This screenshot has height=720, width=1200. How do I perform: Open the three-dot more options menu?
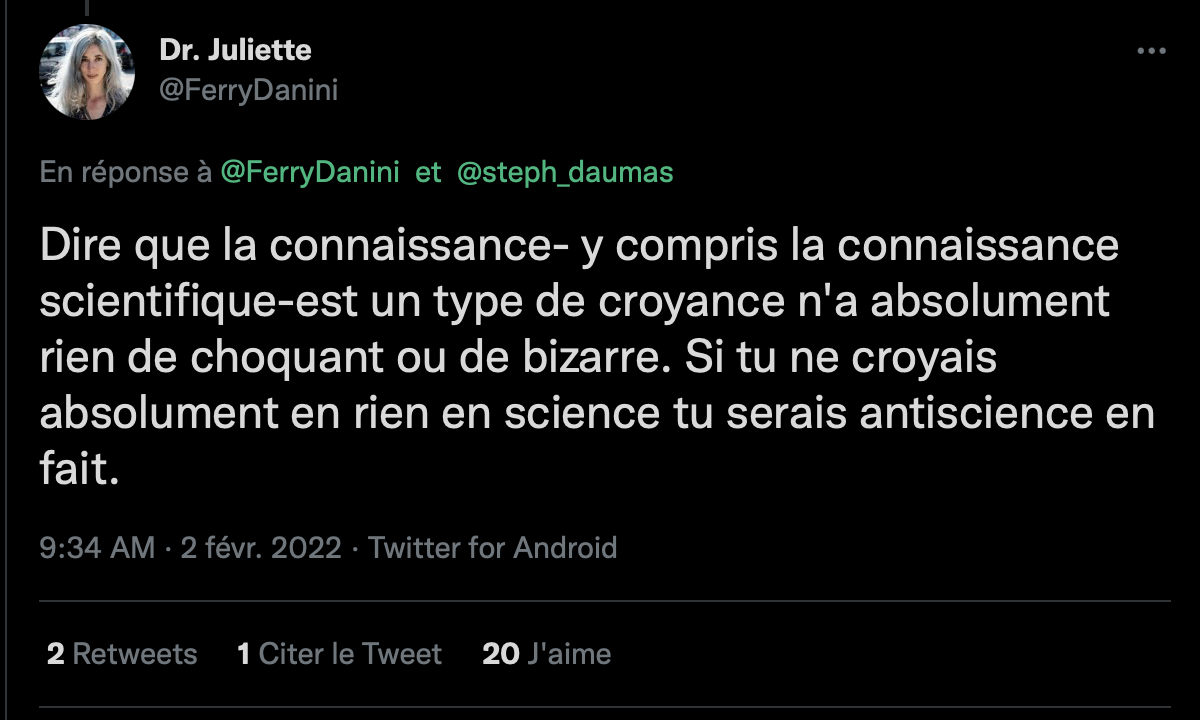pyautogui.click(x=1151, y=51)
